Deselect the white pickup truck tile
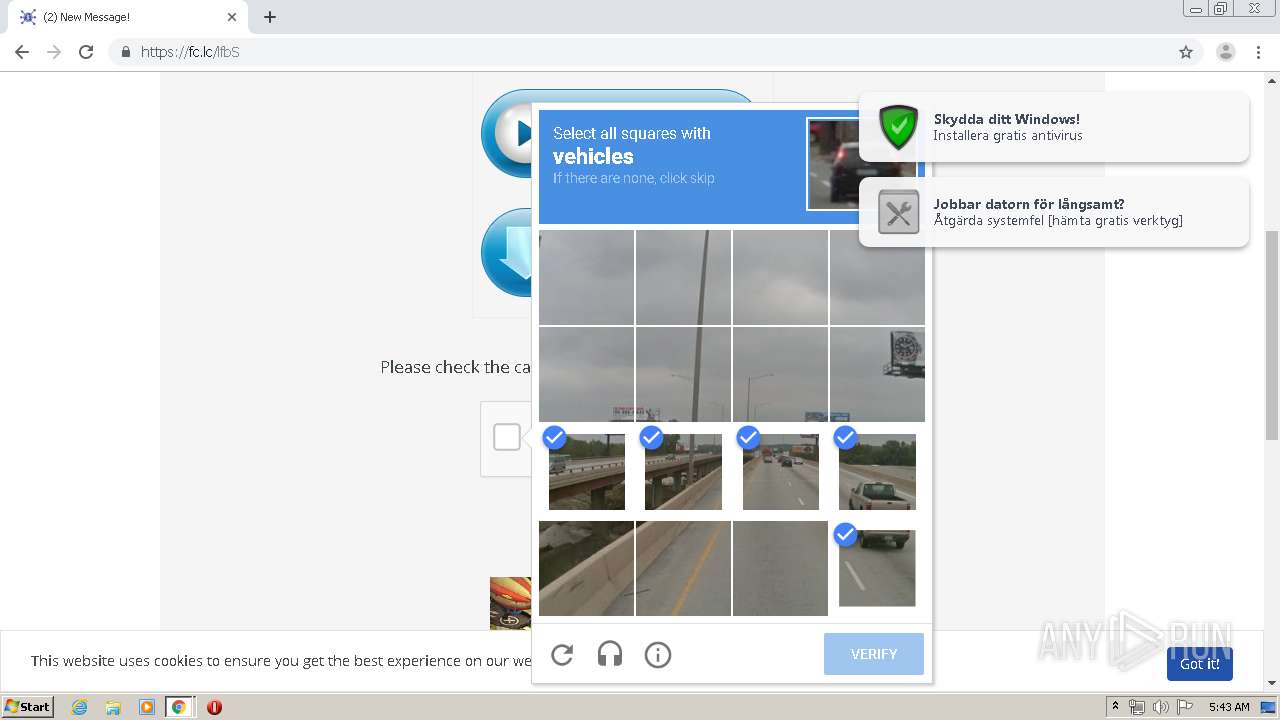Viewport: 1280px width, 720px height. [x=877, y=471]
